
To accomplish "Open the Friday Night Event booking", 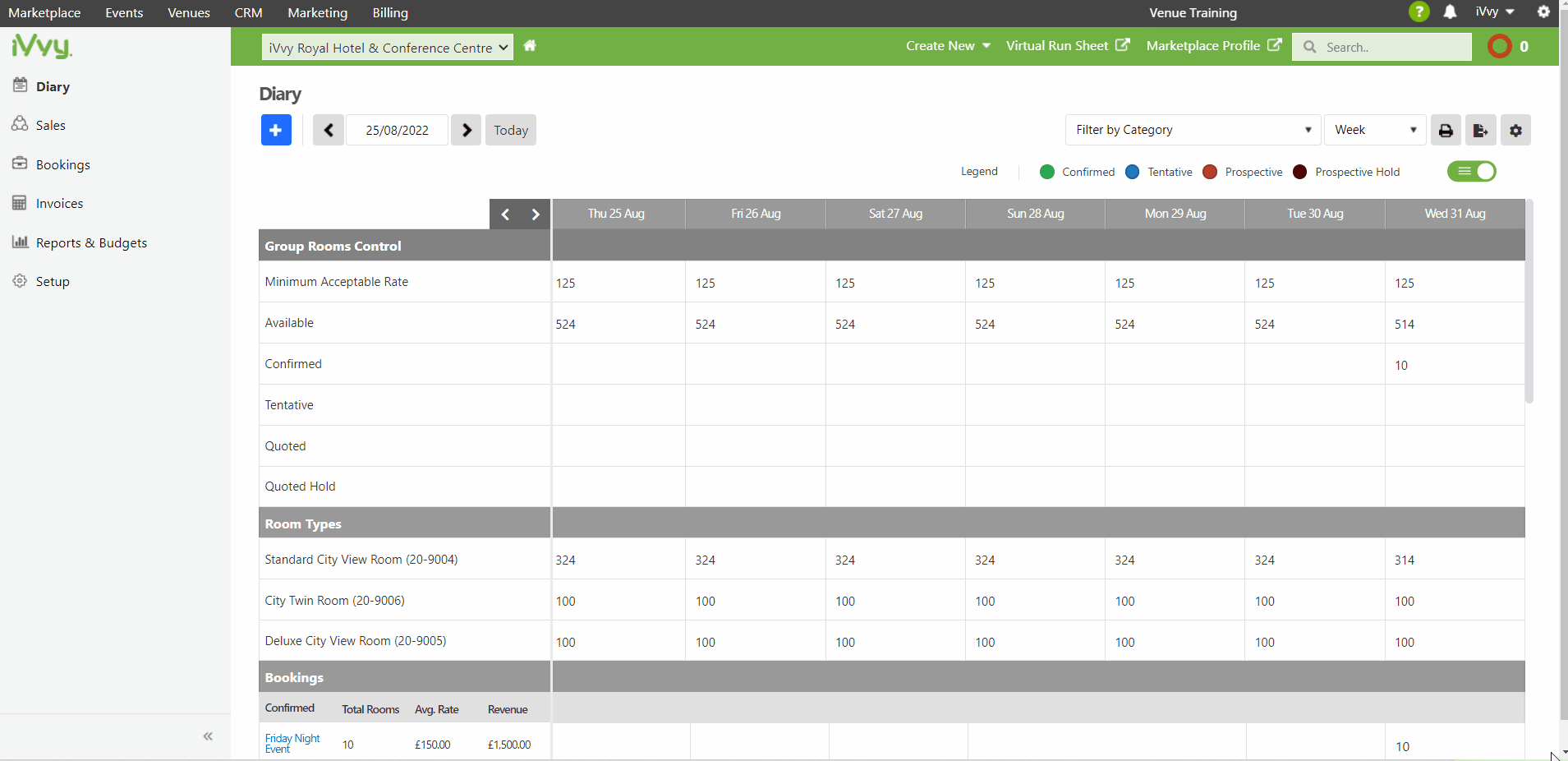I will [292, 743].
